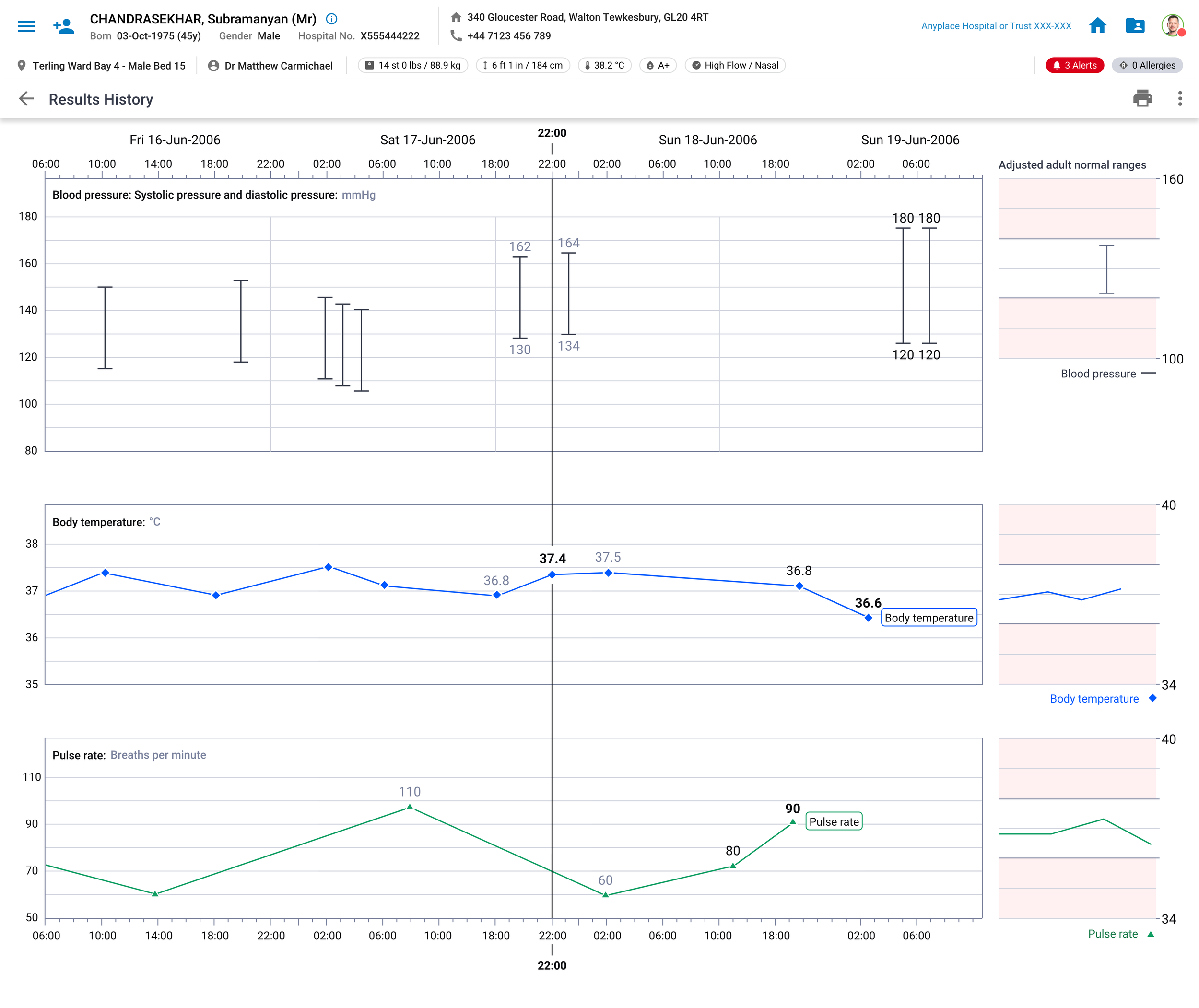Go to home via house icon
The height and width of the screenshot is (1008, 1199).
tap(1097, 26)
